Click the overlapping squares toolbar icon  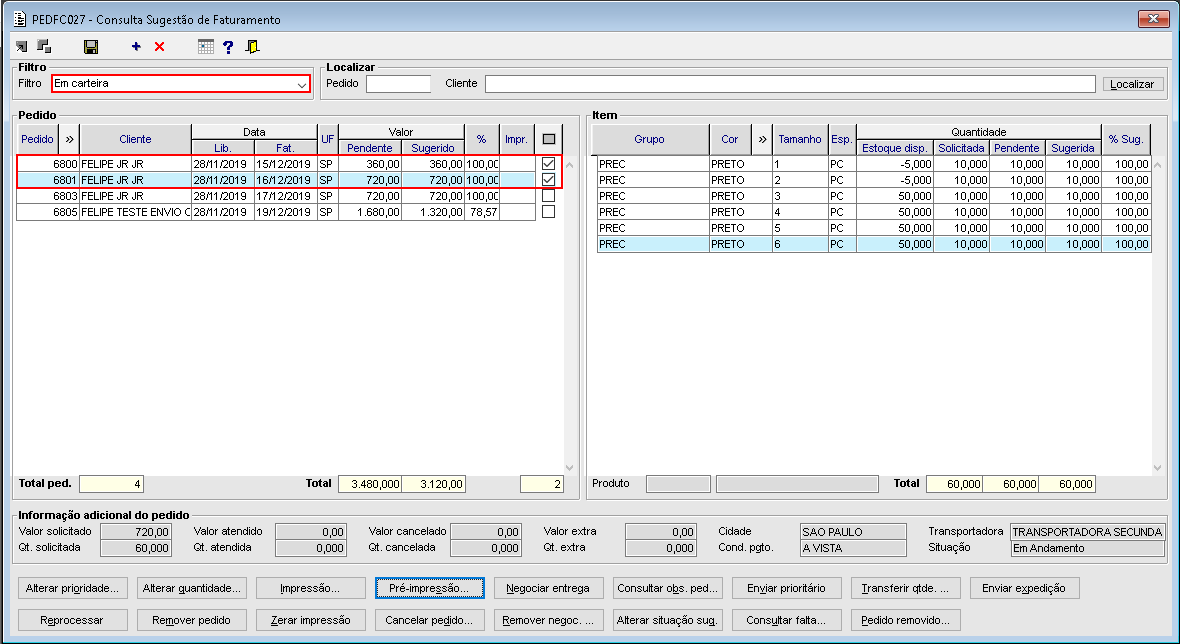(44, 47)
